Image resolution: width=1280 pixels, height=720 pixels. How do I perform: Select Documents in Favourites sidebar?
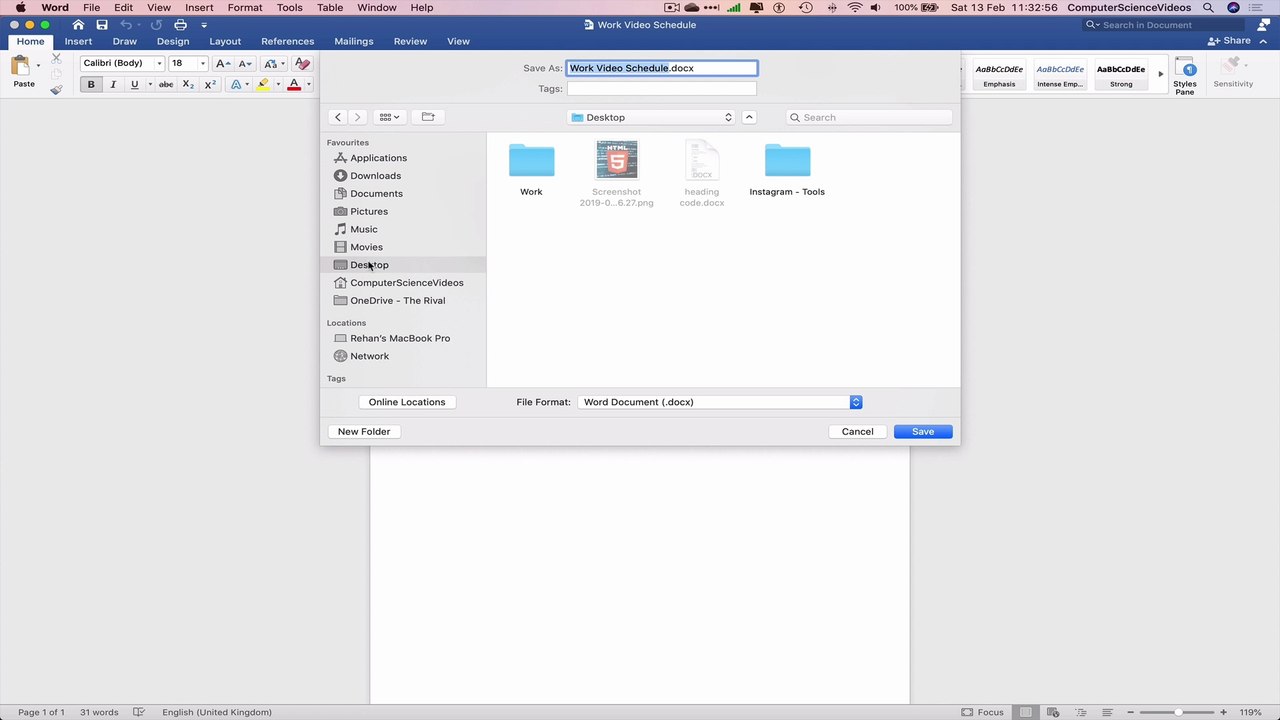(376, 193)
